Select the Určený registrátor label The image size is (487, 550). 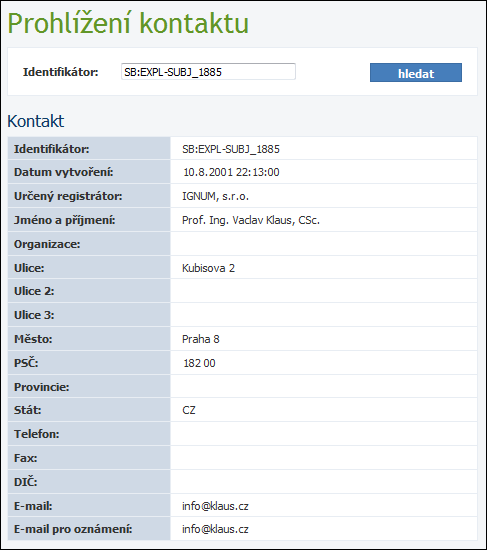point(68,196)
